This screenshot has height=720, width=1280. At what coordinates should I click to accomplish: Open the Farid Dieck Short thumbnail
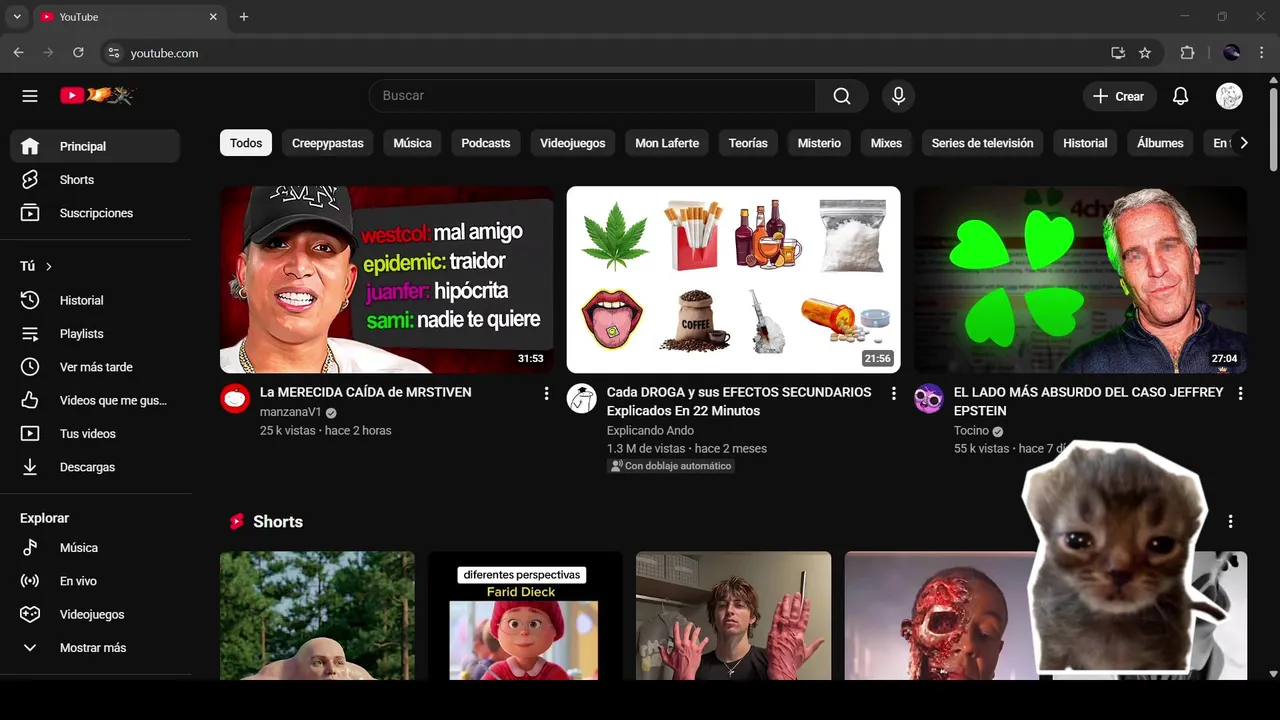(525, 616)
